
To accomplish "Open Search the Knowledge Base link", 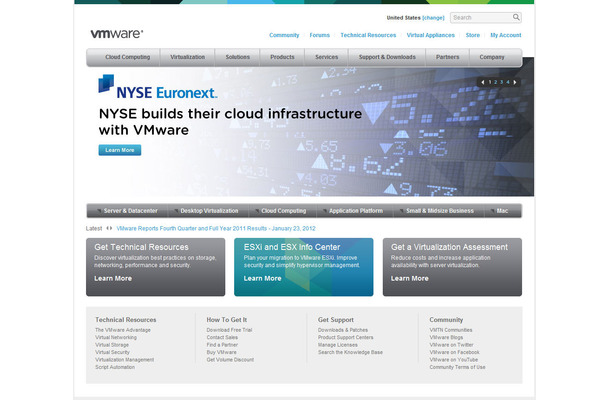I will coord(350,352).
